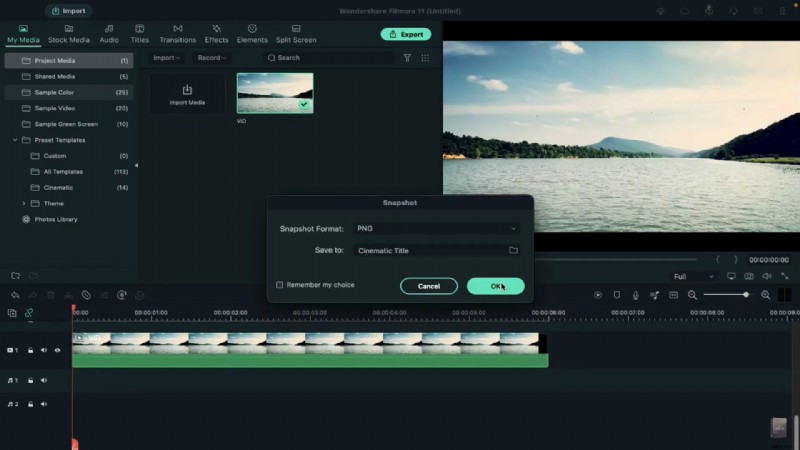Click the voiceover microphone icon

[636, 295]
